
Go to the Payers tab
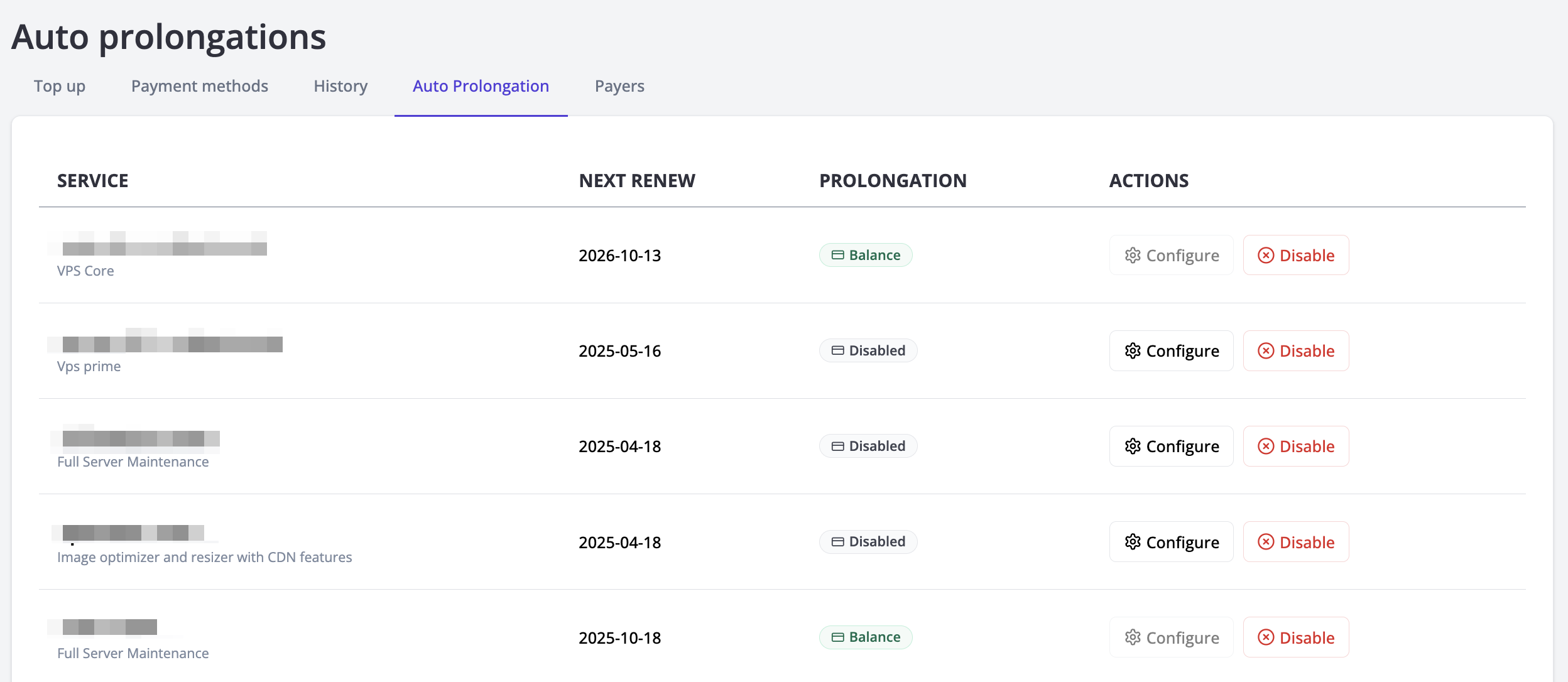point(619,86)
